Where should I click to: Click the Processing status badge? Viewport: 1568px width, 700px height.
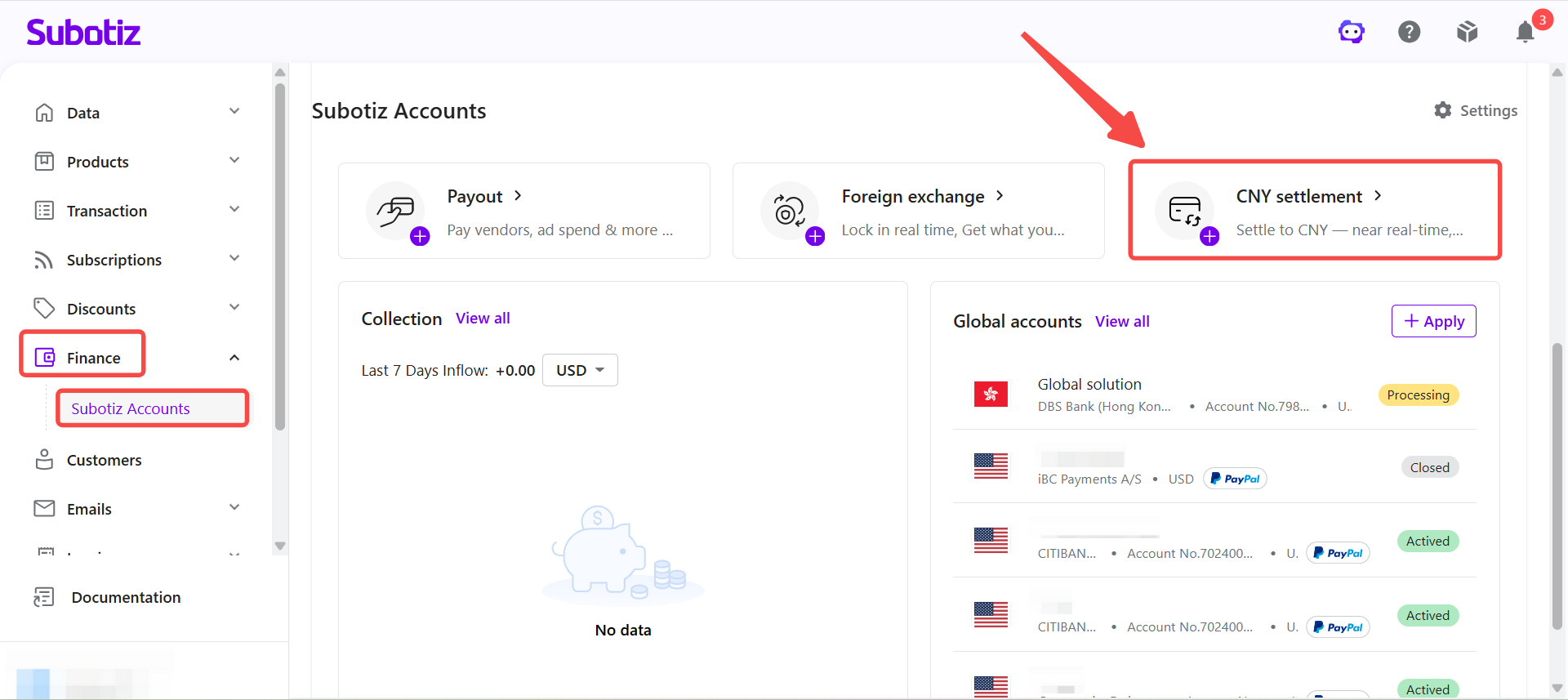pos(1418,395)
